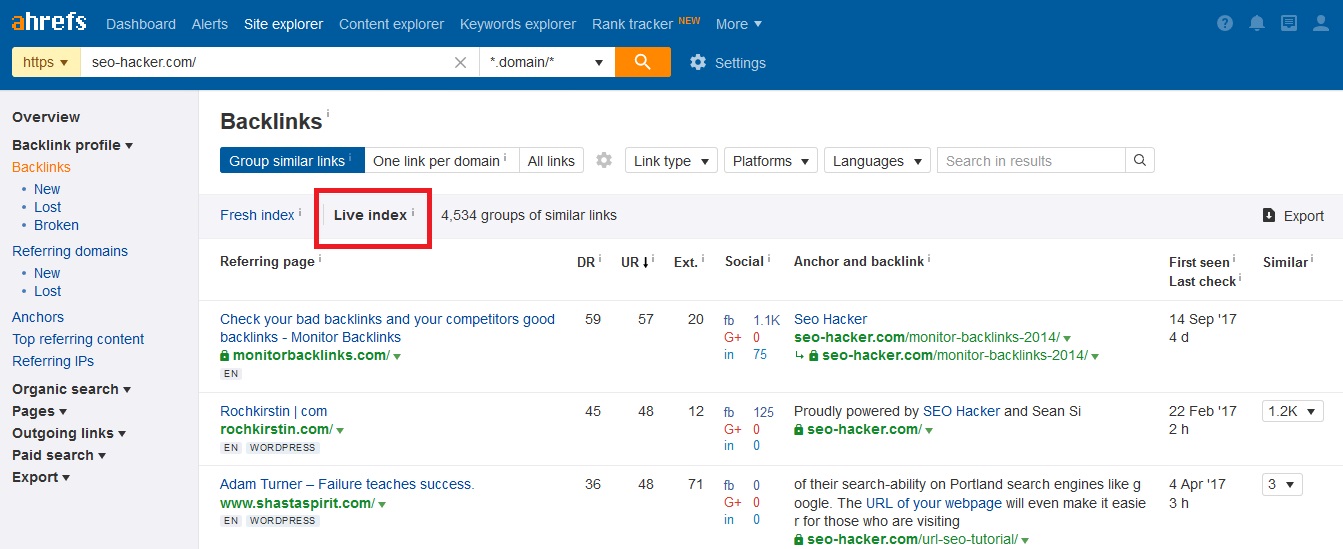Select Group similar links mode
Screen dimensions: 1343x549
(x=292, y=161)
